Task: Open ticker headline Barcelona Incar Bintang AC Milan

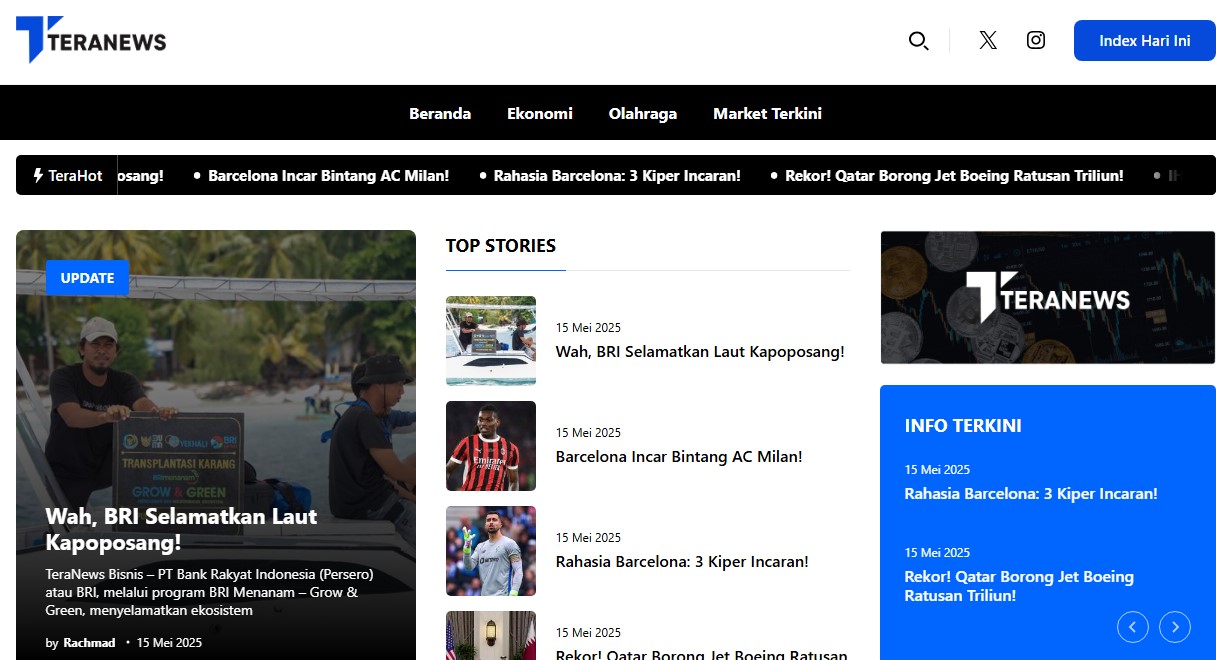Action: tap(328, 175)
